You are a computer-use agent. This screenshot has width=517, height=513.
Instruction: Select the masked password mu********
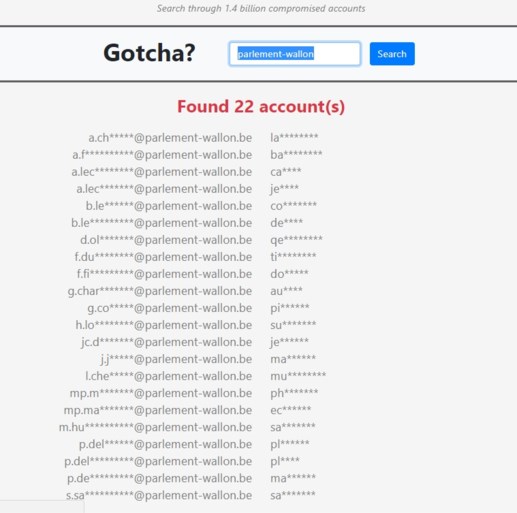pos(298,376)
